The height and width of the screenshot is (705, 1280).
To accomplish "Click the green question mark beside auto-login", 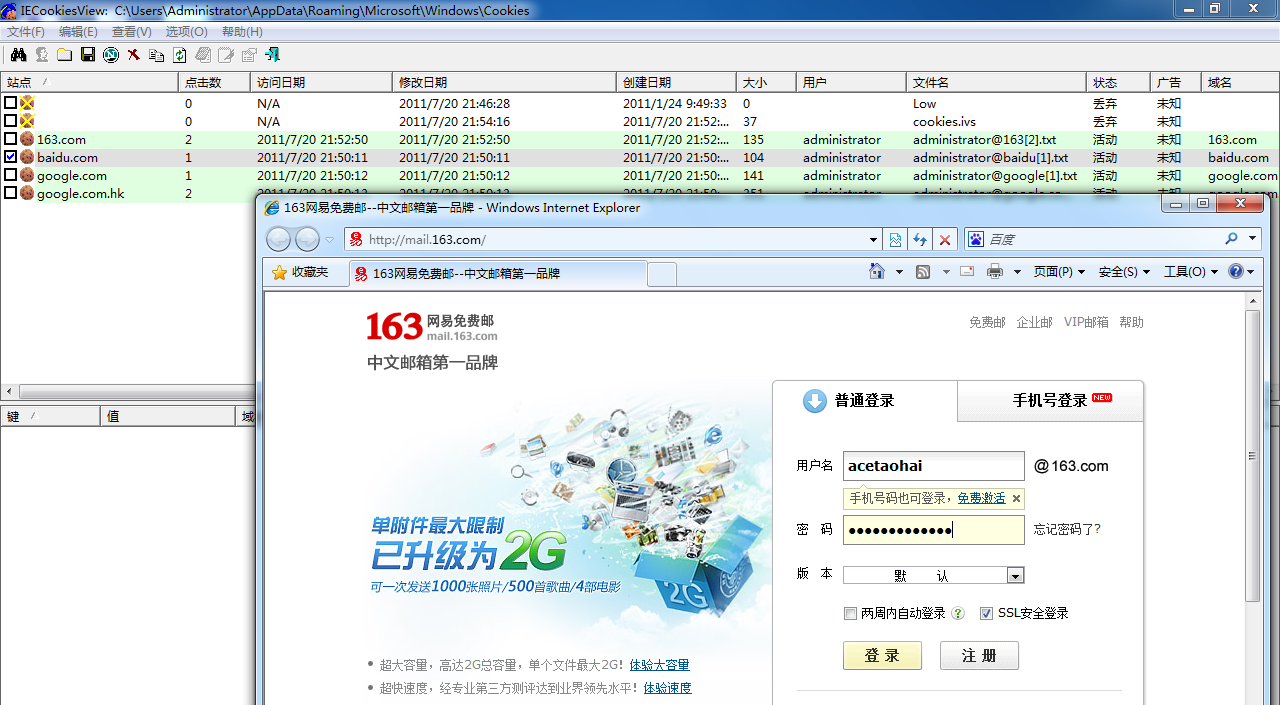I will (x=958, y=613).
